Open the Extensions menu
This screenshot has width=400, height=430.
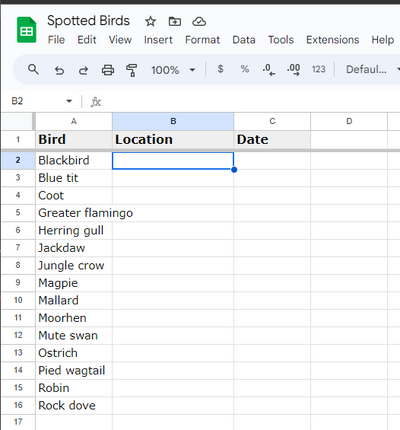pyautogui.click(x=333, y=40)
